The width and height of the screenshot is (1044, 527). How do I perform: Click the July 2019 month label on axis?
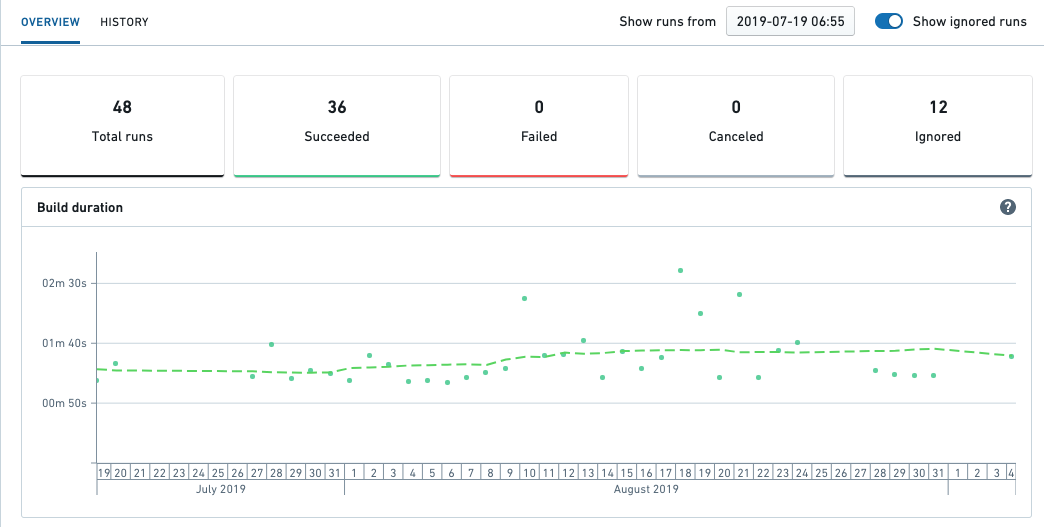221,489
